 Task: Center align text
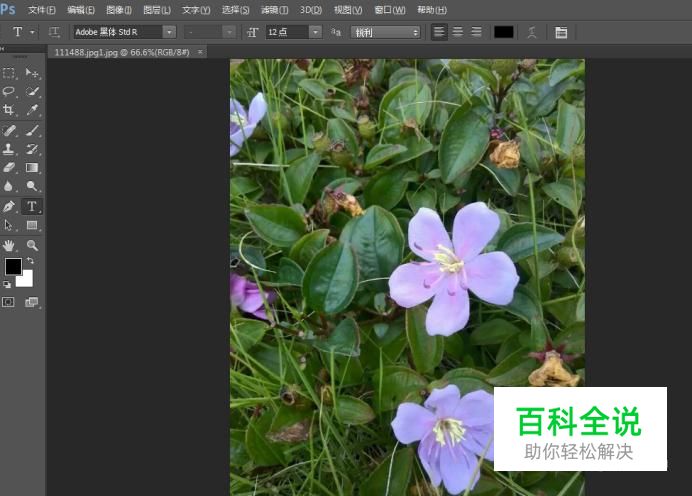tap(458, 32)
